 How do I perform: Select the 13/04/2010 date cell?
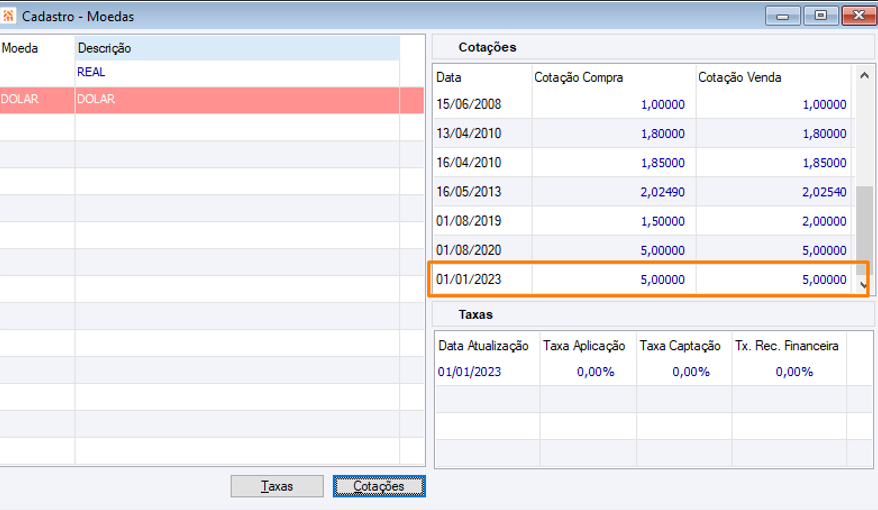coord(483,134)
